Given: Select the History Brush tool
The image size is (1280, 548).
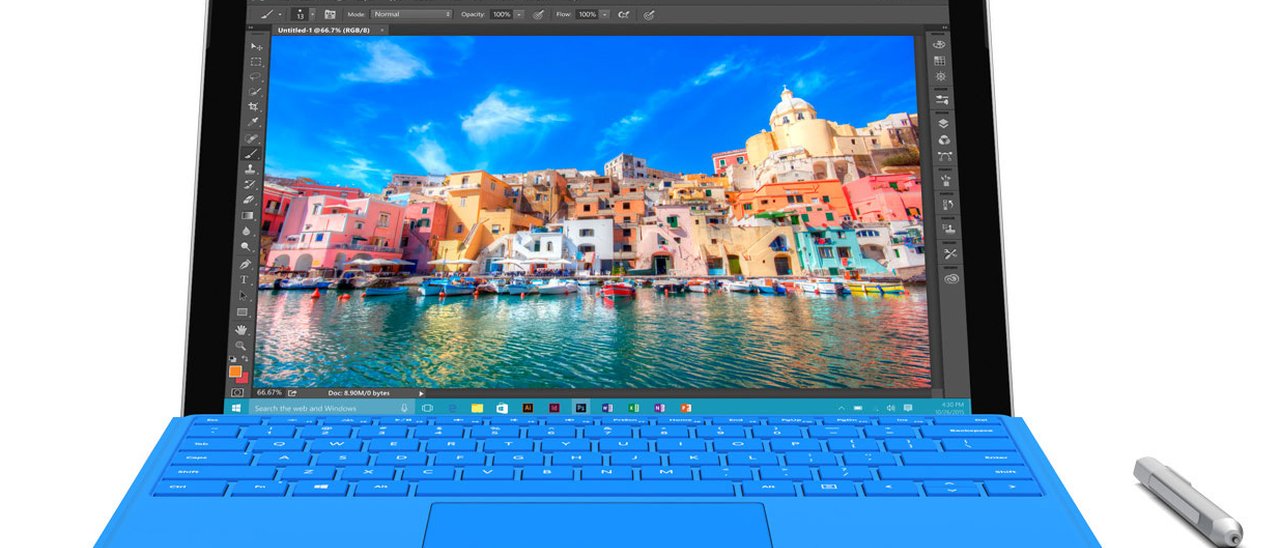Looking at the screenshot, I should coord(250,184).
